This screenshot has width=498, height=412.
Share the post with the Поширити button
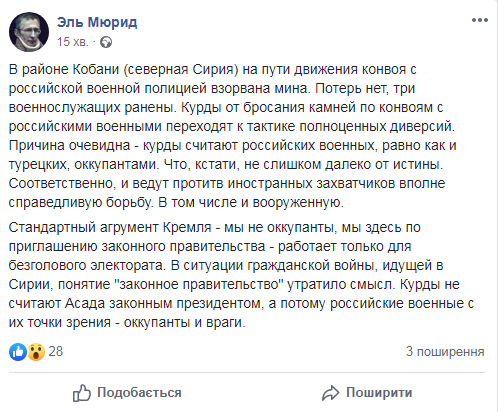point(367,393)
